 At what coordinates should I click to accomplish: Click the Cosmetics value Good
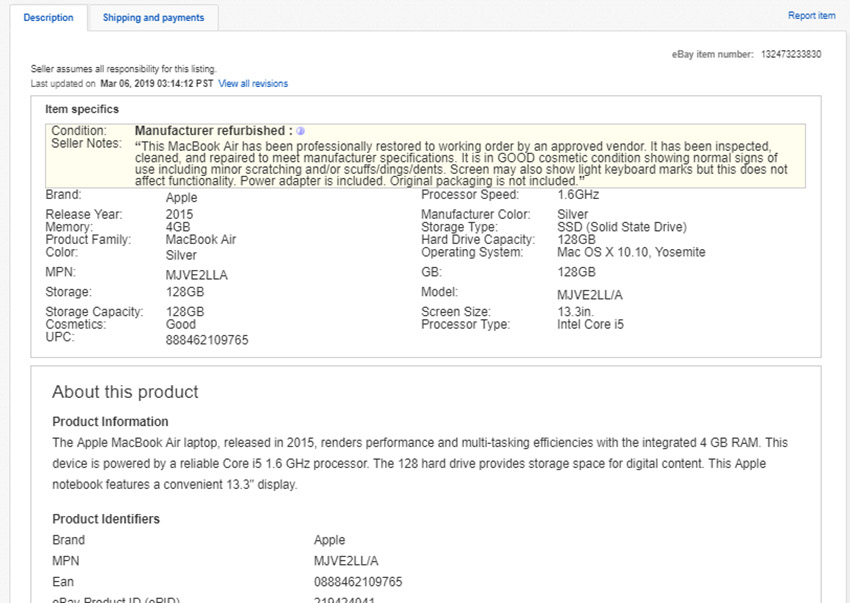[x=181, y=324]
